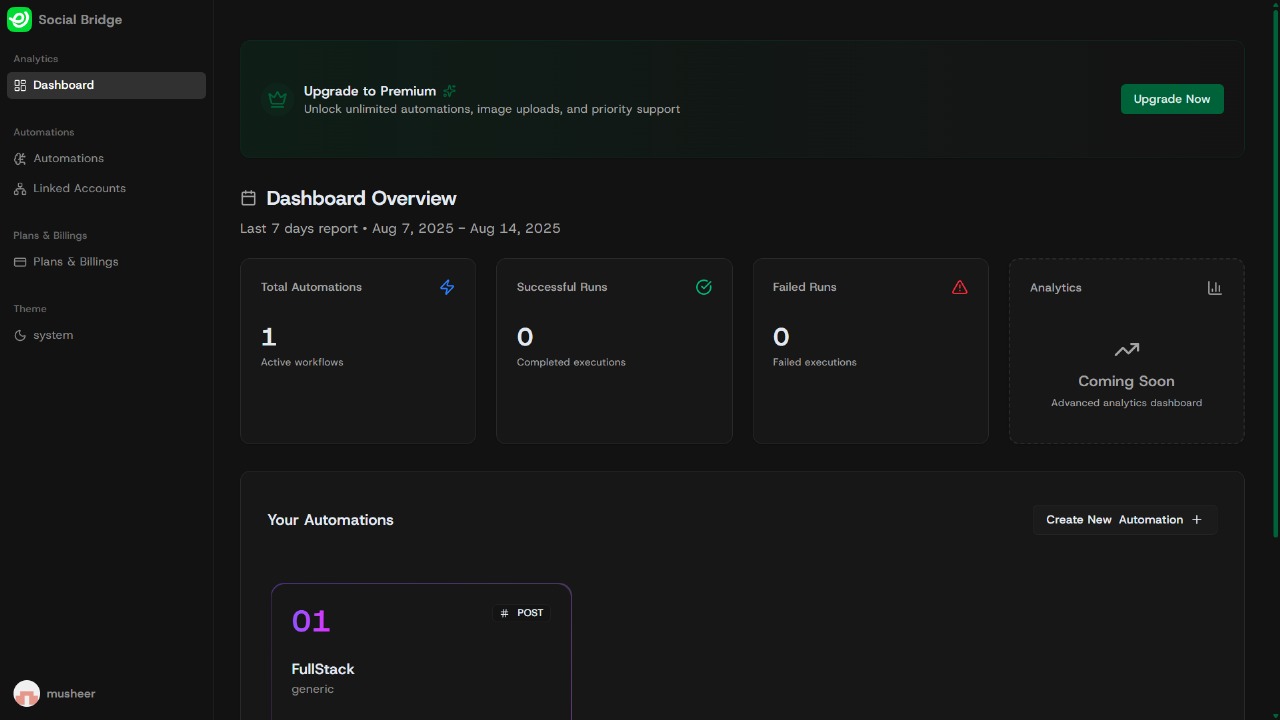1280x720 pixels.
Task: Click the page vertical scrollbar
Action: pos(1274,270)
